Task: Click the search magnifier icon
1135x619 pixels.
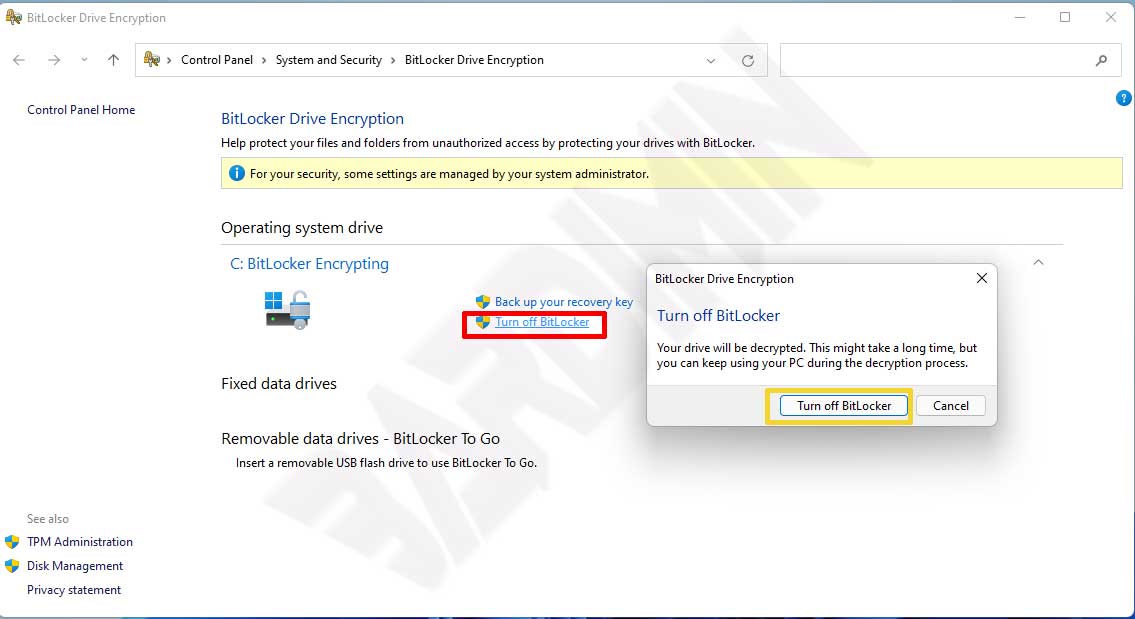Action: (x=1101, y=60)
